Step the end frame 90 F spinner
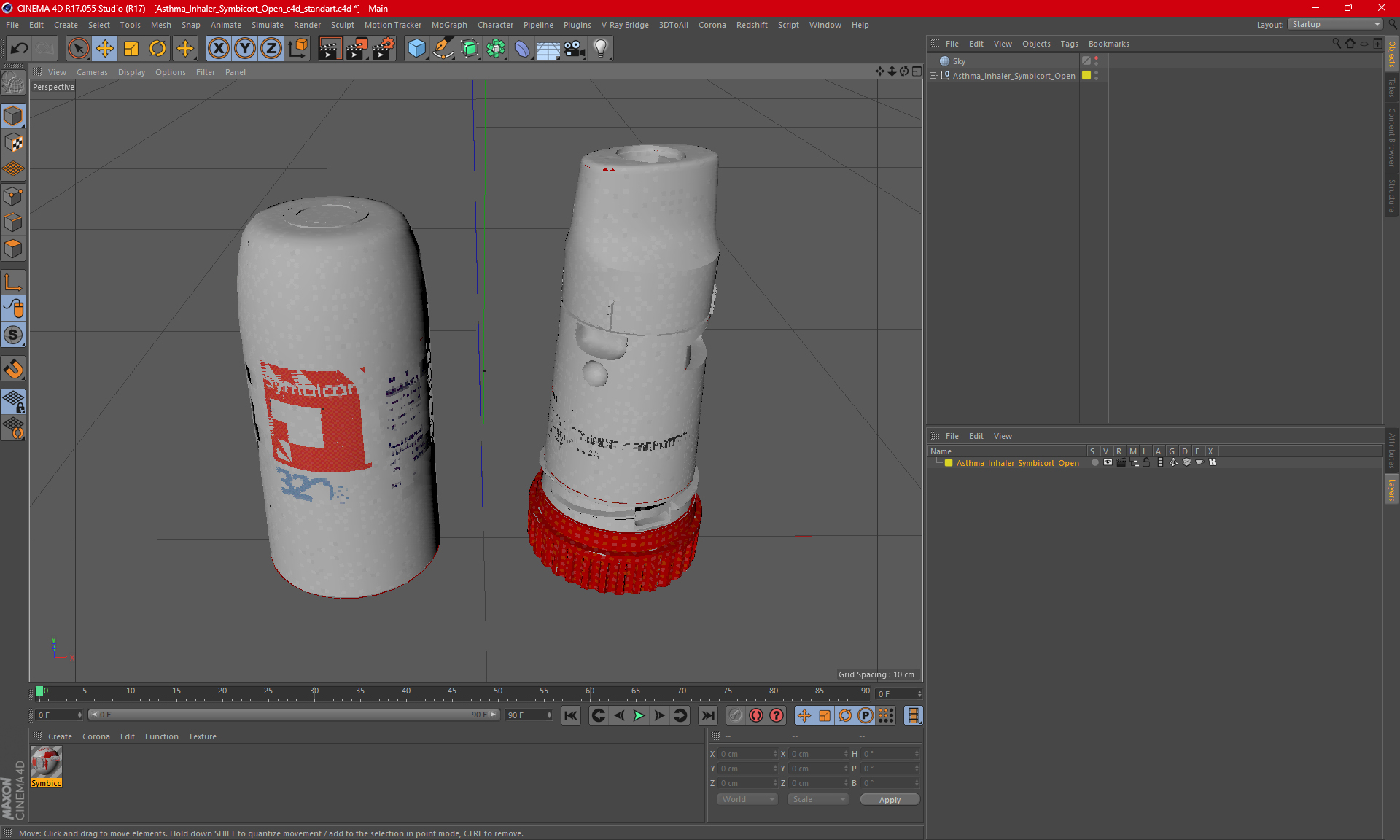The image size is (1400, 840). tap(549, 715)
